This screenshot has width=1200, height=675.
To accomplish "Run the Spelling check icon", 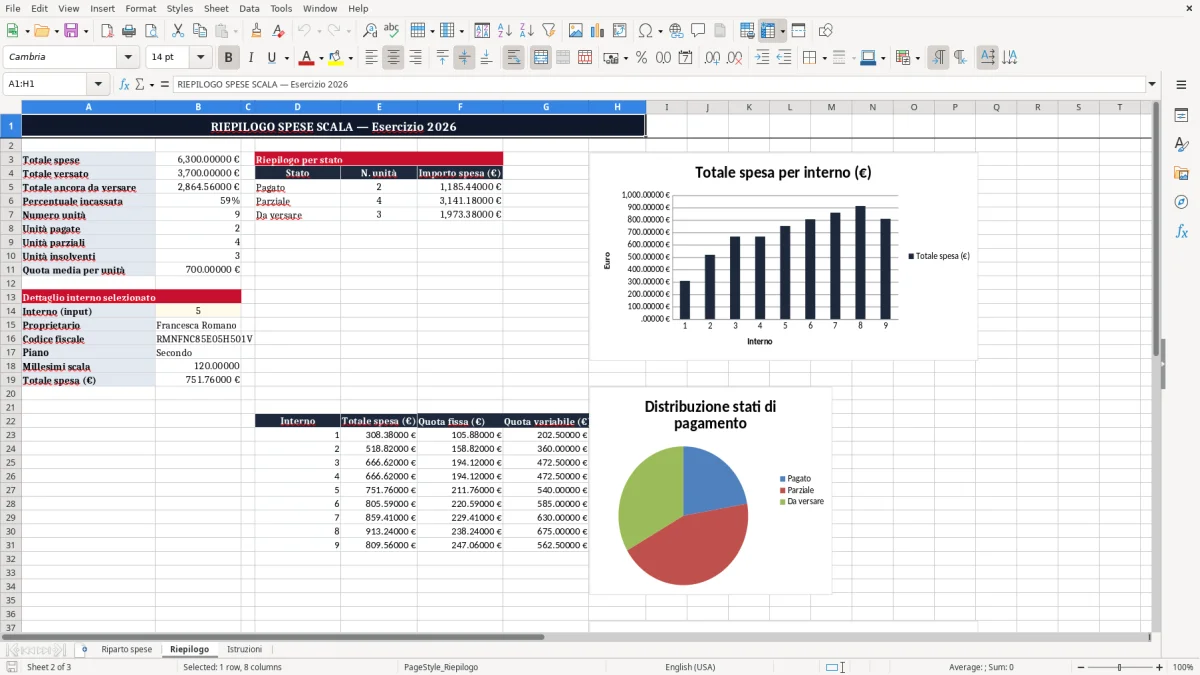I will coord(392,31).
